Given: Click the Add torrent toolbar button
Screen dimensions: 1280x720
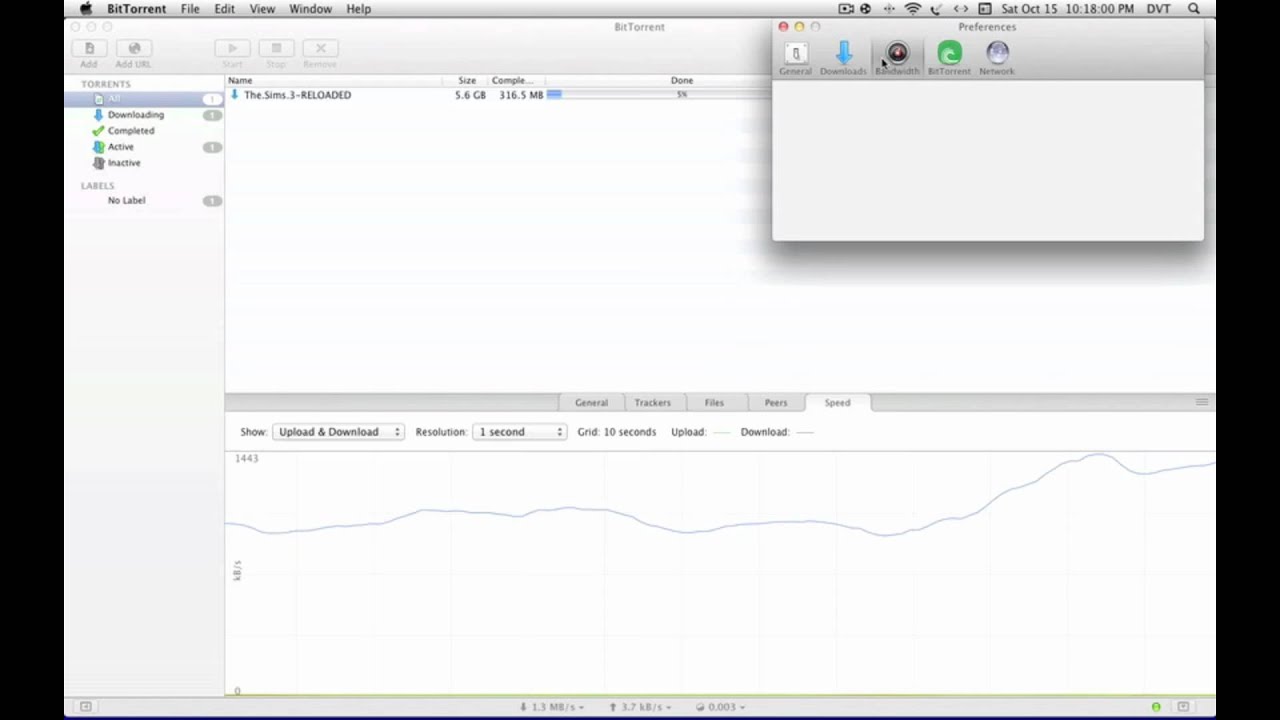Looking at the screenshot, I should click(89, 53).
